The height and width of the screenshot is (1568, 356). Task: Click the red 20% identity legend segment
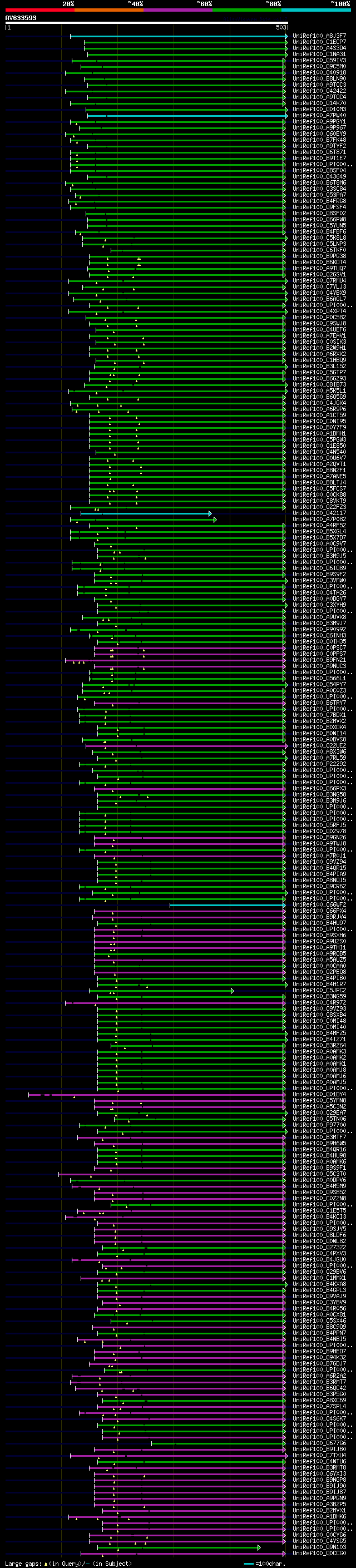[39, 10]
